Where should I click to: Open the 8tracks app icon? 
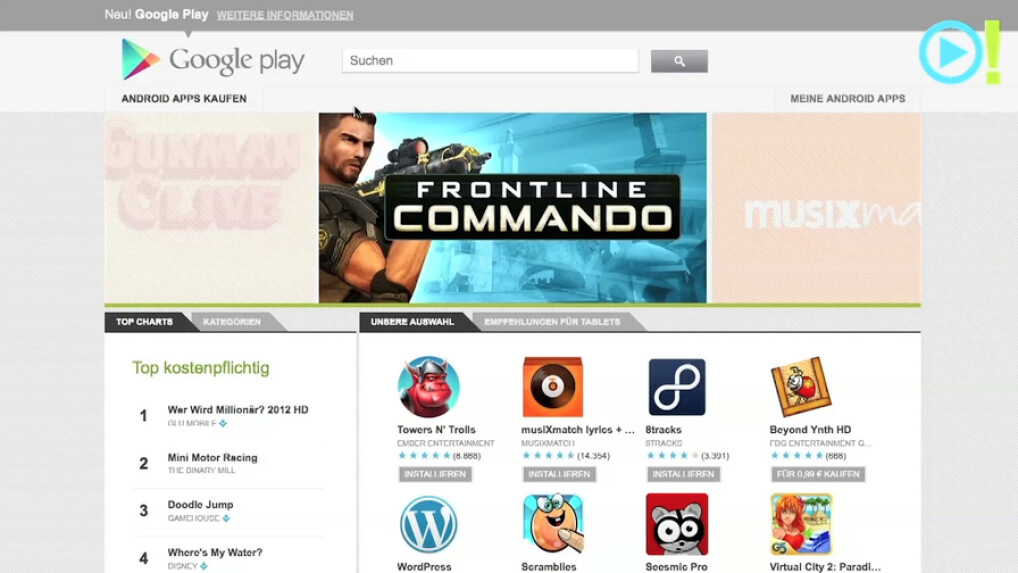point(677,387)
